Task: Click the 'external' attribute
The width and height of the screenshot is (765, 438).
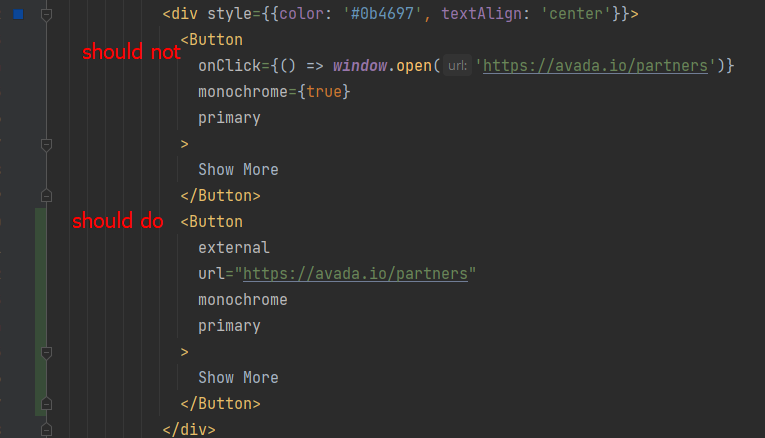Action: click(x=233, y=248)
